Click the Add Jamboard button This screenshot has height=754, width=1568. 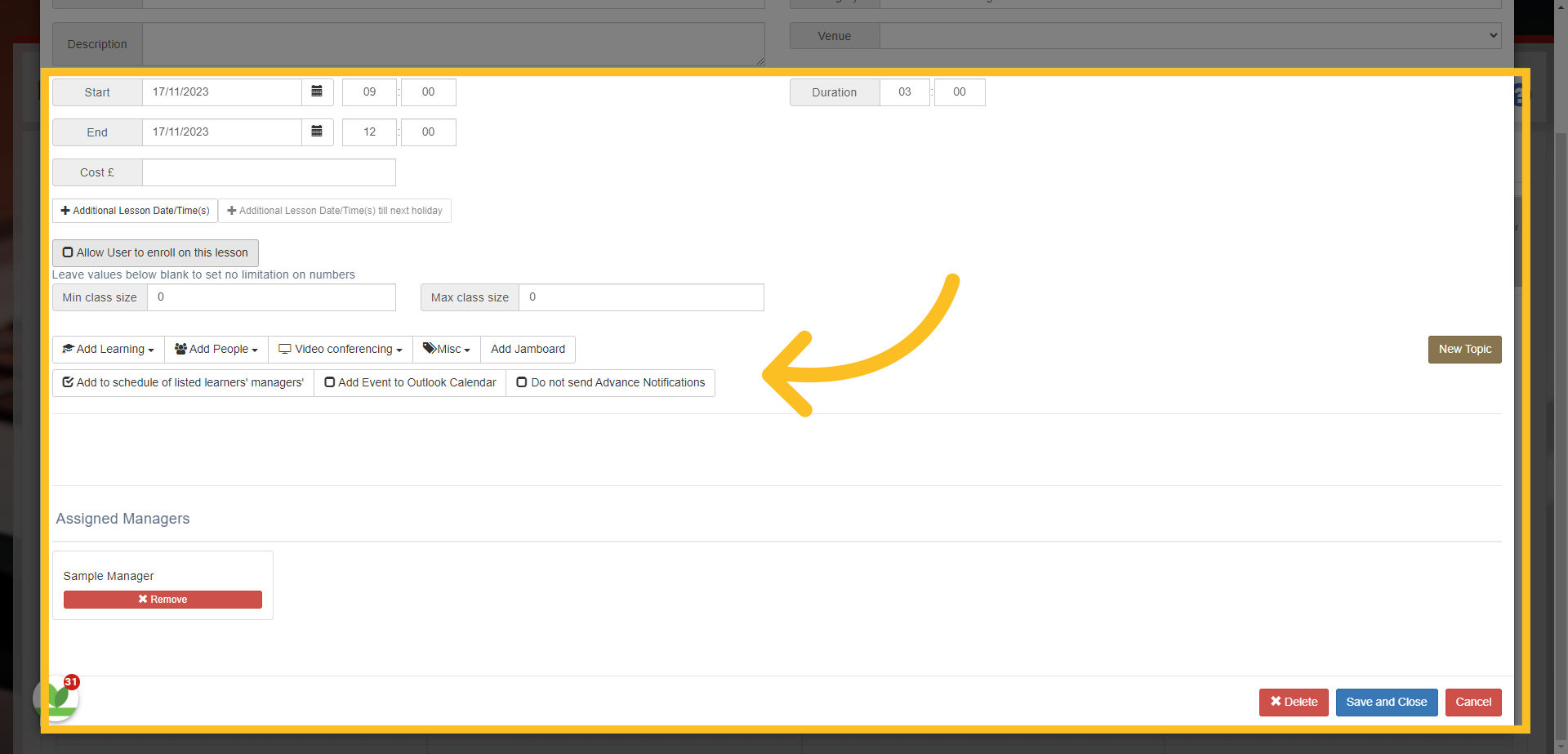coord(528,350)
